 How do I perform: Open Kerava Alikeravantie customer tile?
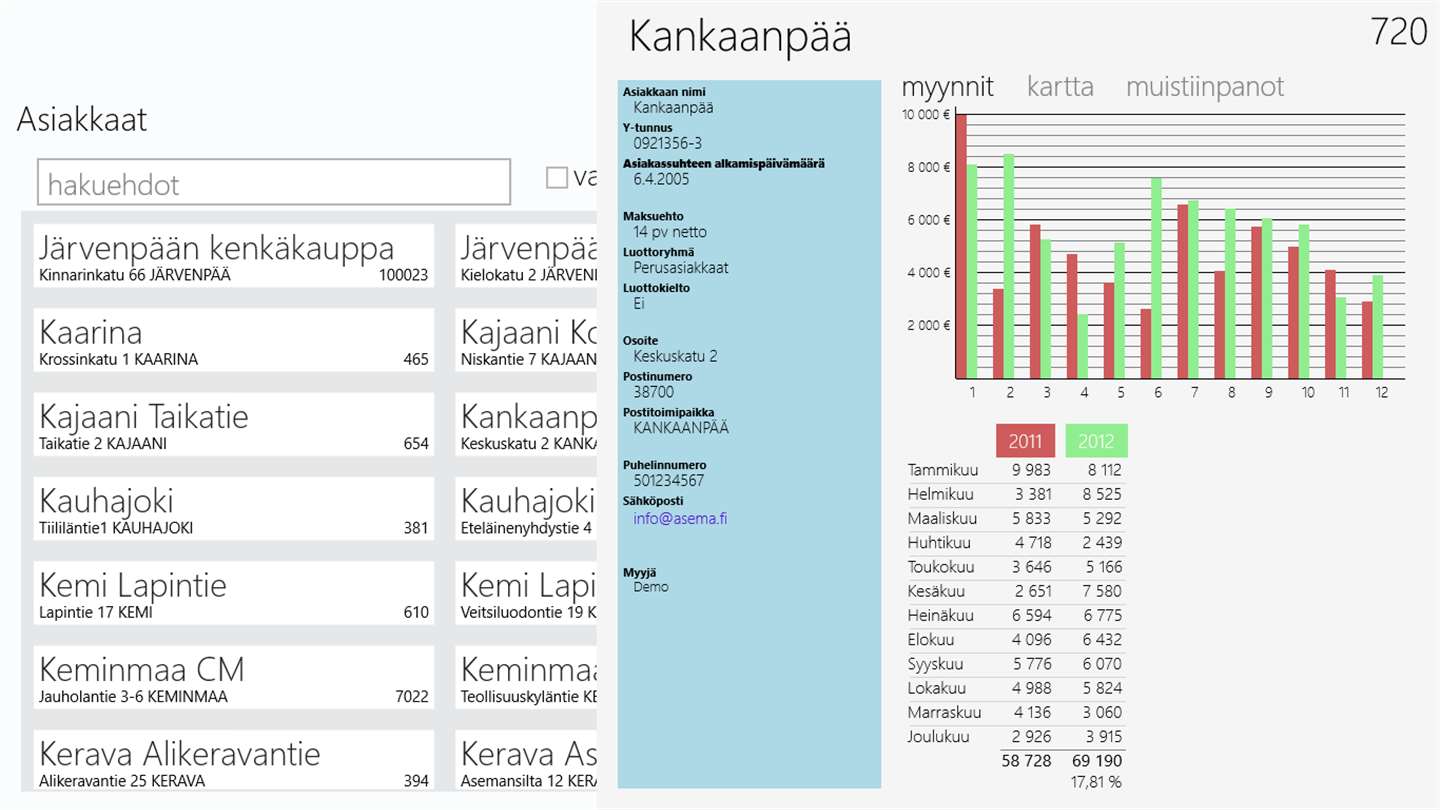(x=234, y=762)
